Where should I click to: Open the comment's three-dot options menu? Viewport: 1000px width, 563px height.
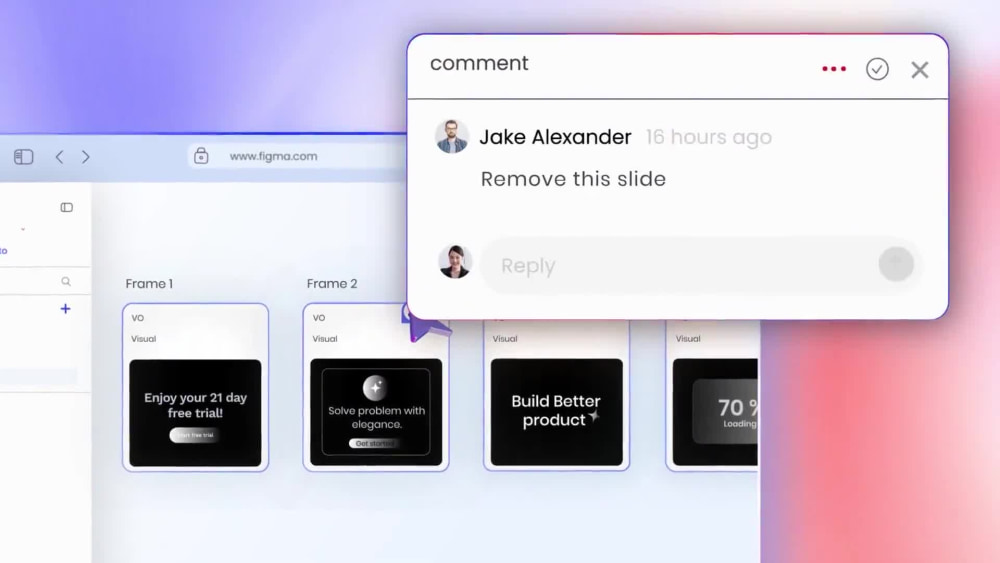834,69
